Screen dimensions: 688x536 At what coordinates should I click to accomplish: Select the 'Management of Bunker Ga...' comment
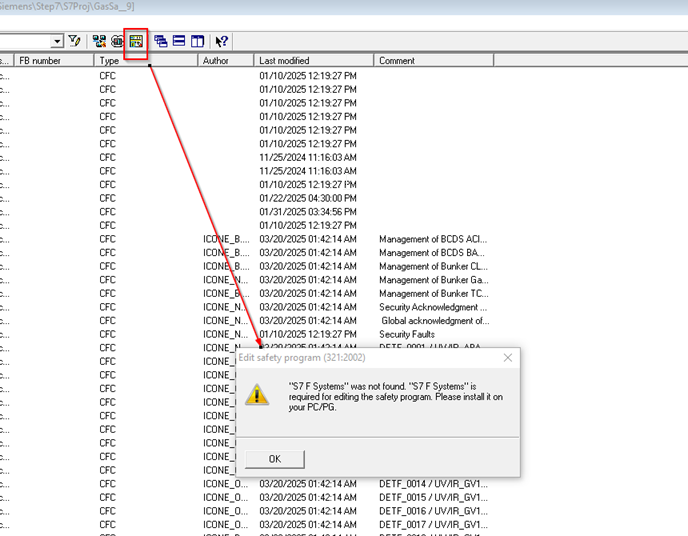pos(434,280)
